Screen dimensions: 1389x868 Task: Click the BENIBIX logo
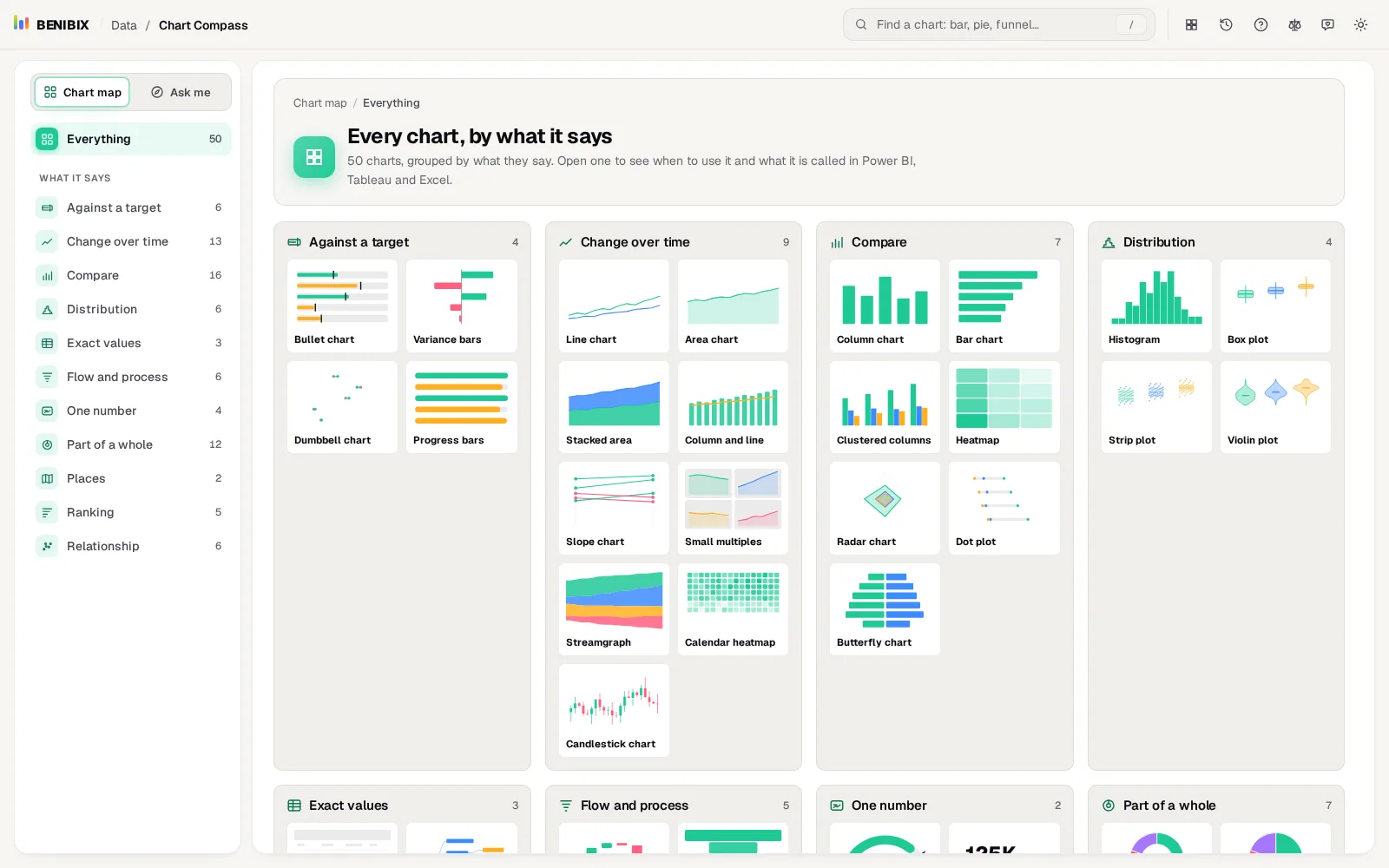click(52, 24)
